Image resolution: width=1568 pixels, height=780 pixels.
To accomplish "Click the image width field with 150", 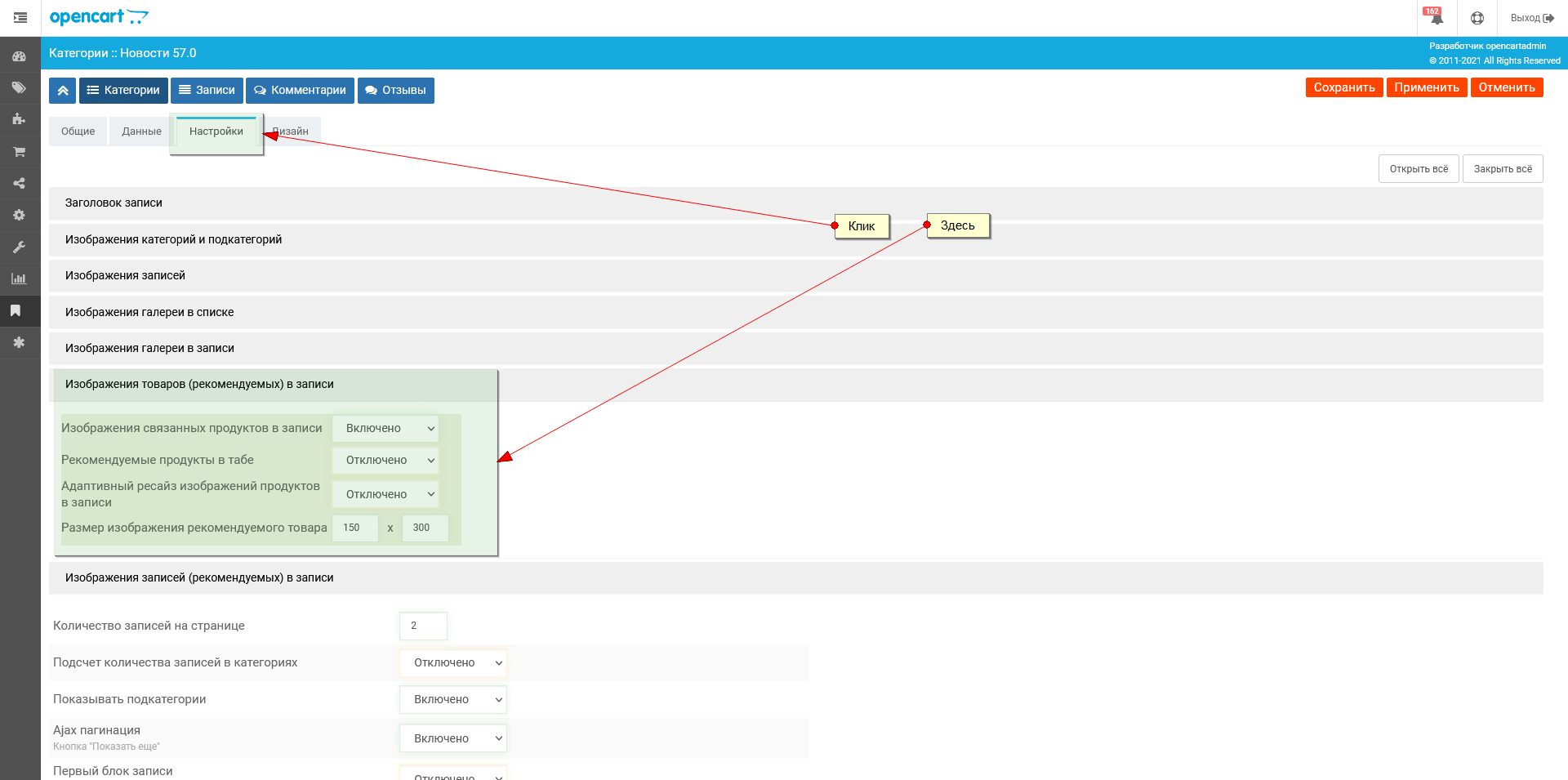I will point(355,528).
